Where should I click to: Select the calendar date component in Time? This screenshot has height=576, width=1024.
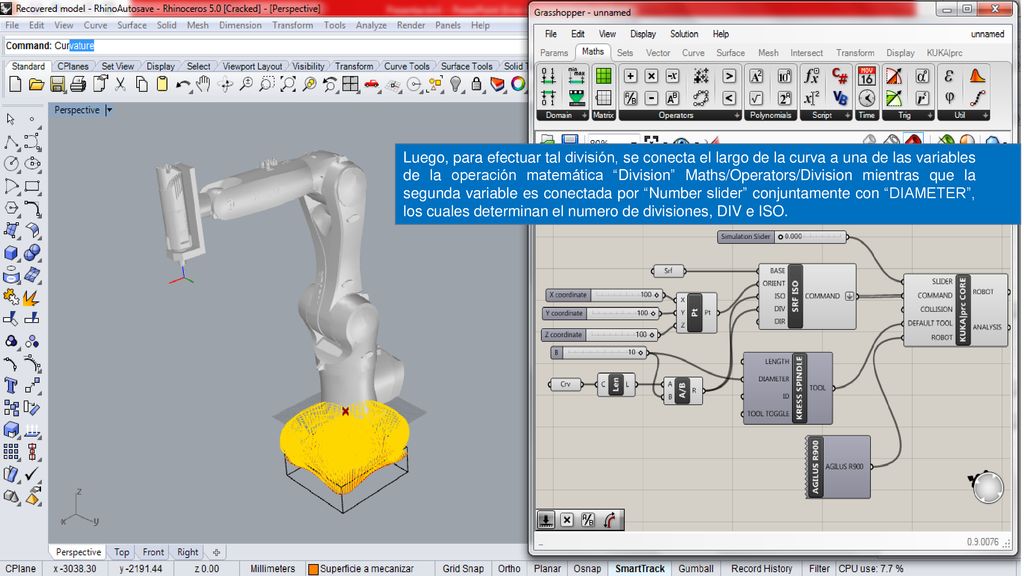(x=867, y=76)
